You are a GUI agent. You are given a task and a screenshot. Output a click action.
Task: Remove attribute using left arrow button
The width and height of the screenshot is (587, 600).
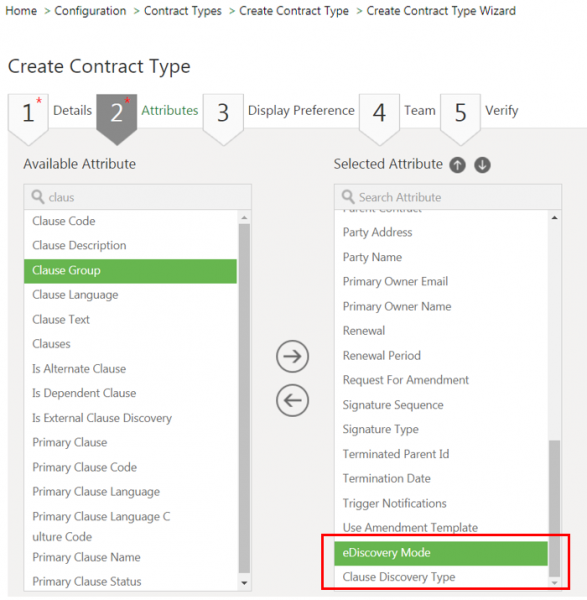coord(292,400)
